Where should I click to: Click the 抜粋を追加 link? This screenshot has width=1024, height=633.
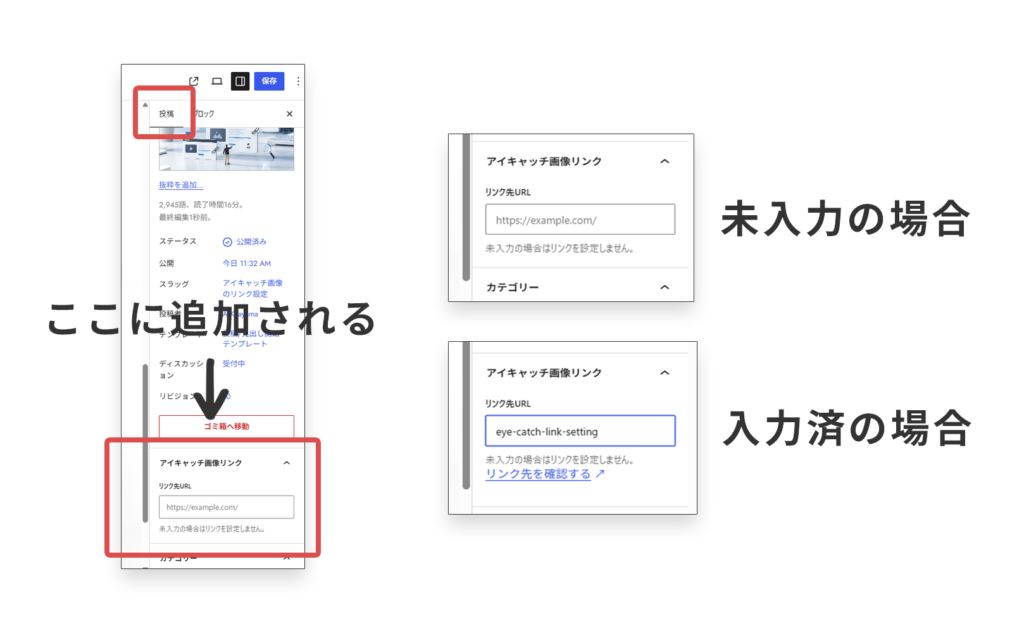coord(181,185)
